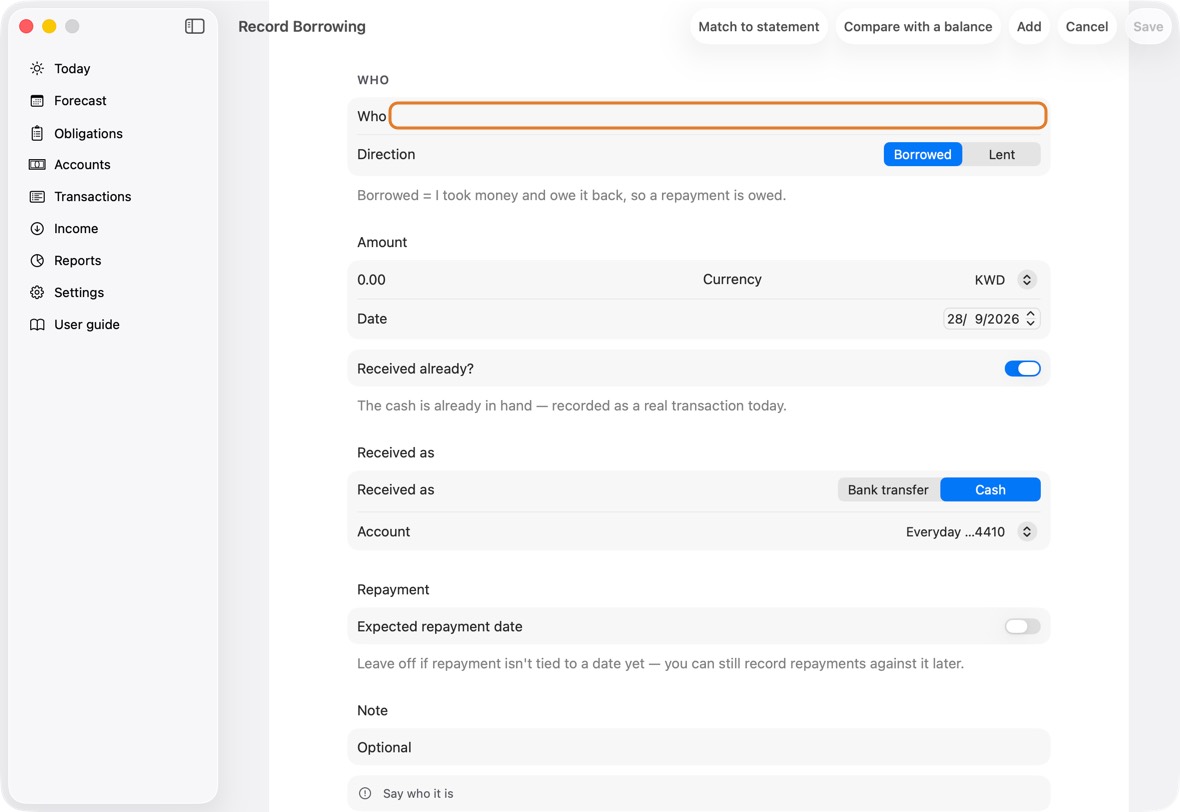Click the Record Borrowing title

point(302,26)
